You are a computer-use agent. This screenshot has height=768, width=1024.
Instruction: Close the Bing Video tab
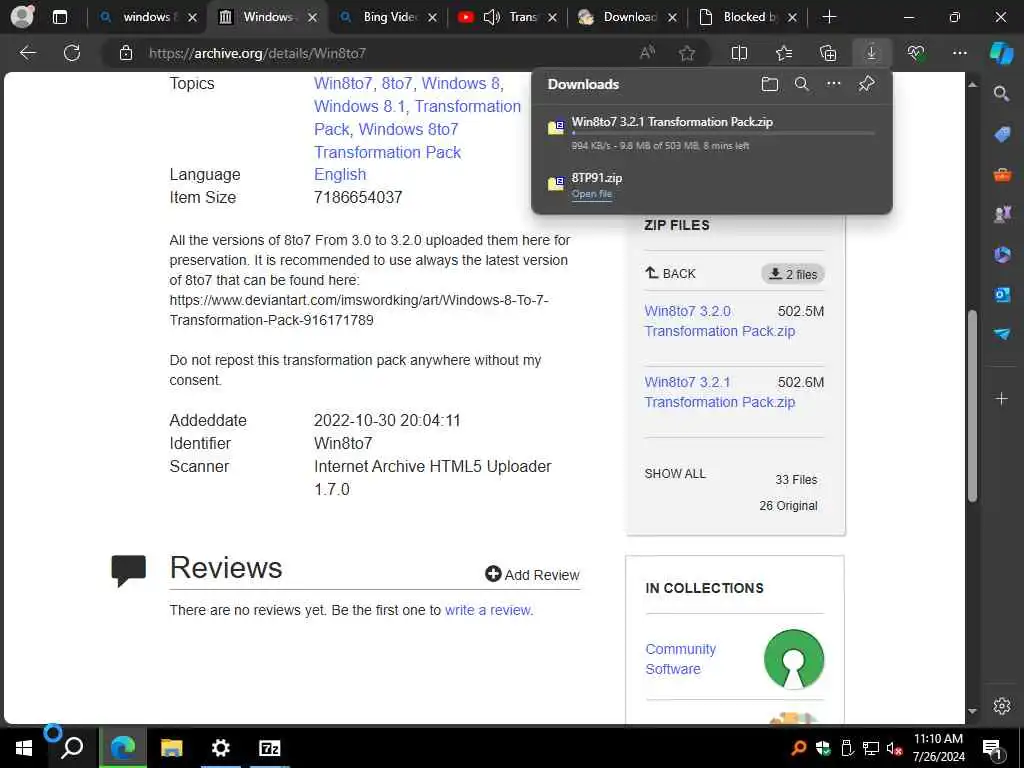coord(432,18)
